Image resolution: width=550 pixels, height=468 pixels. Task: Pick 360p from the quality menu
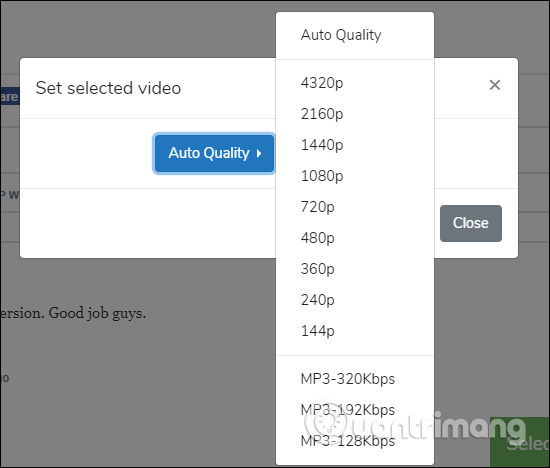click(355, 269)
